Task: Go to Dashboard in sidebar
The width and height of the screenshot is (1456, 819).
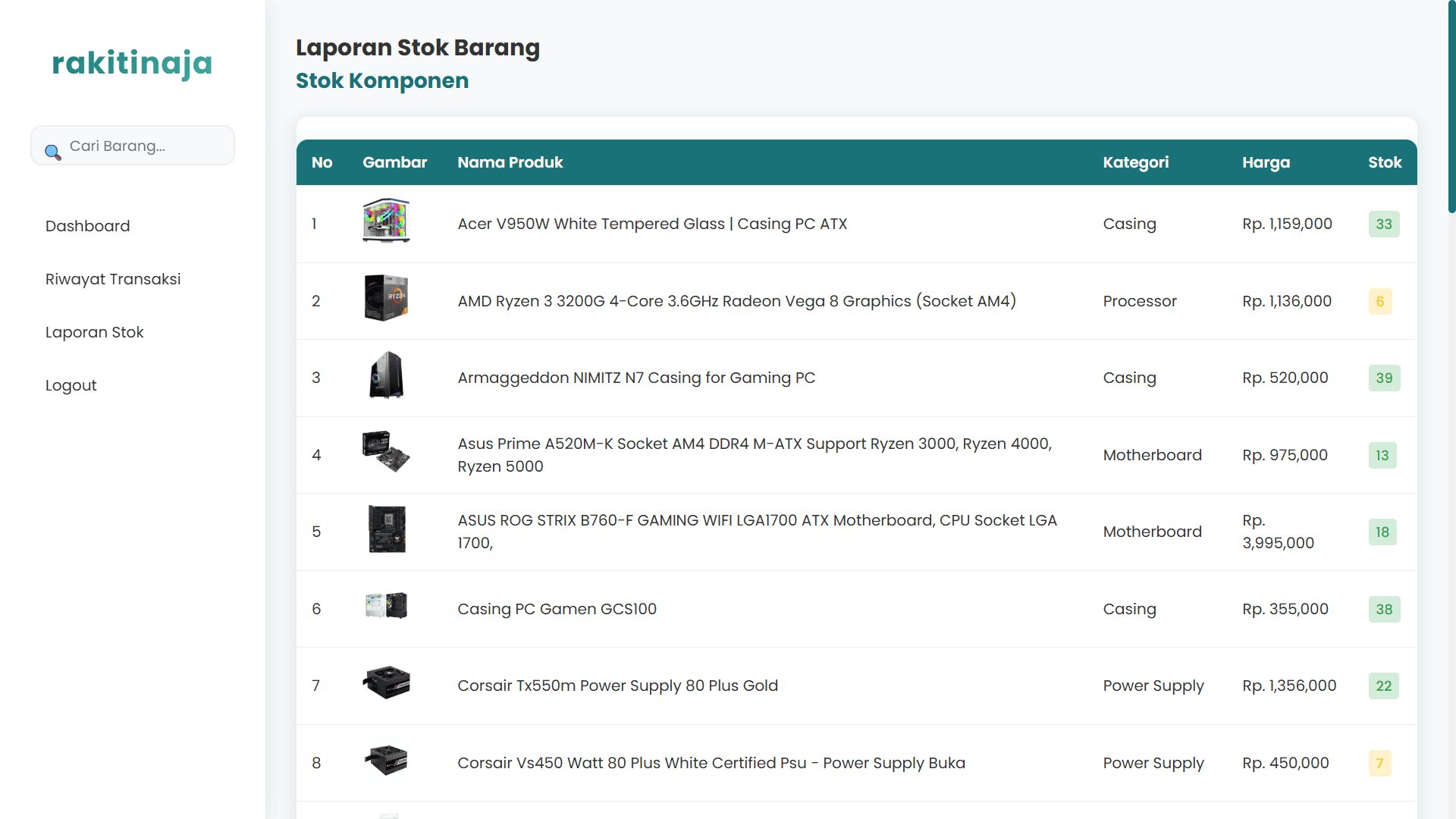Action: 88,226
